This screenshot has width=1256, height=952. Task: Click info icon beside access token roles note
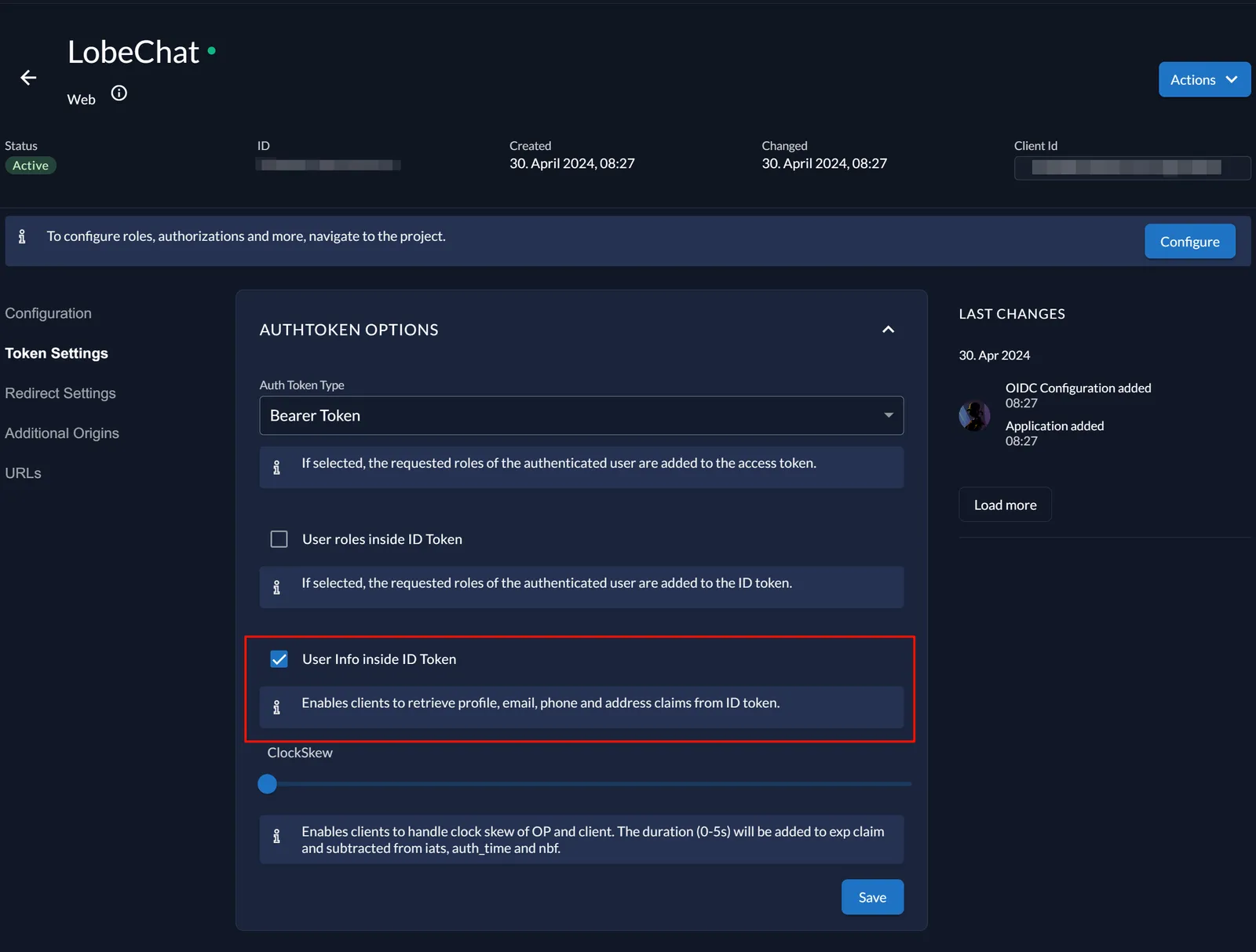pyautogui.click(x=276, y=468)
